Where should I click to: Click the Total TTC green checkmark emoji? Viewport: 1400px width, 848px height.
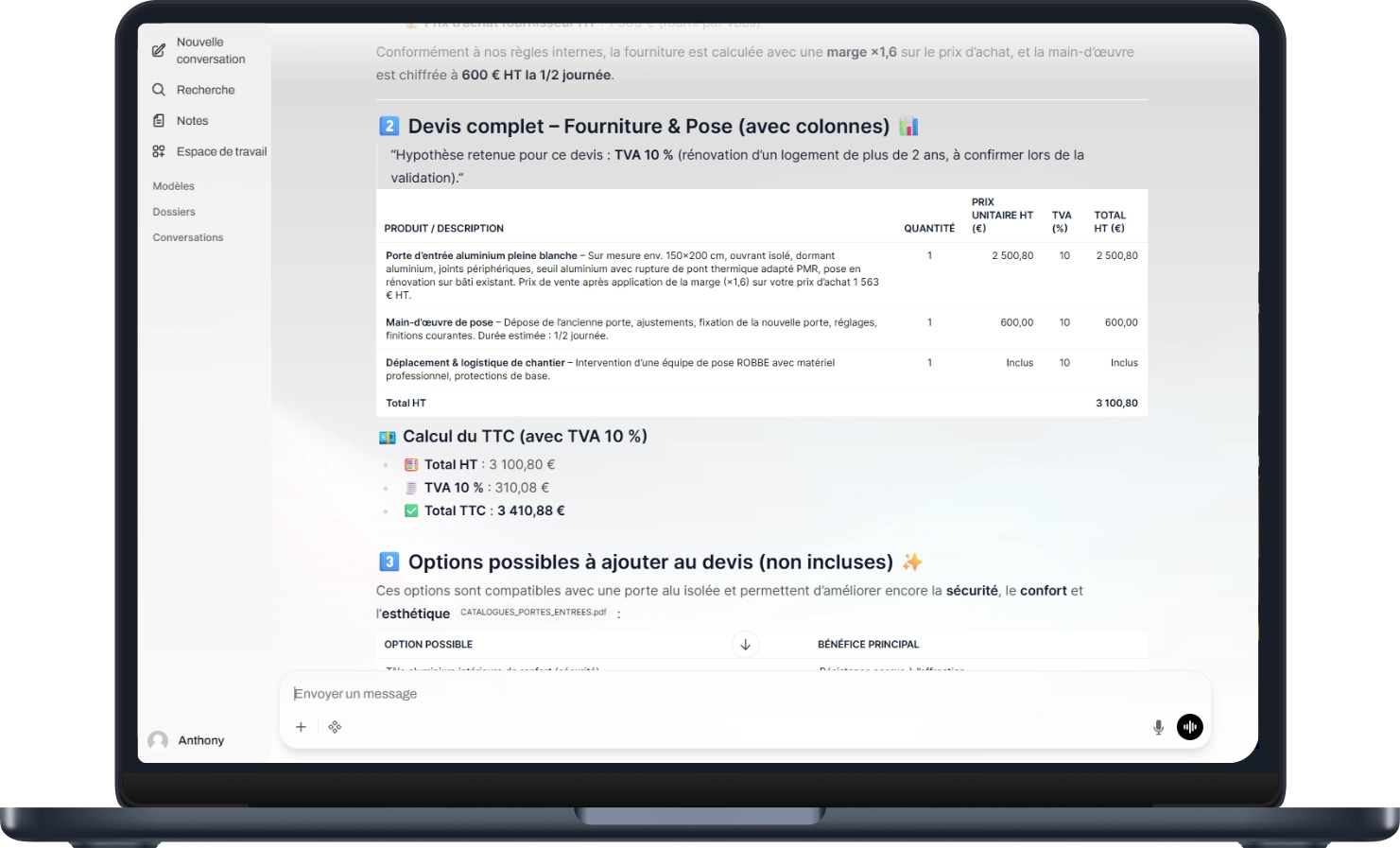point(411,511)
